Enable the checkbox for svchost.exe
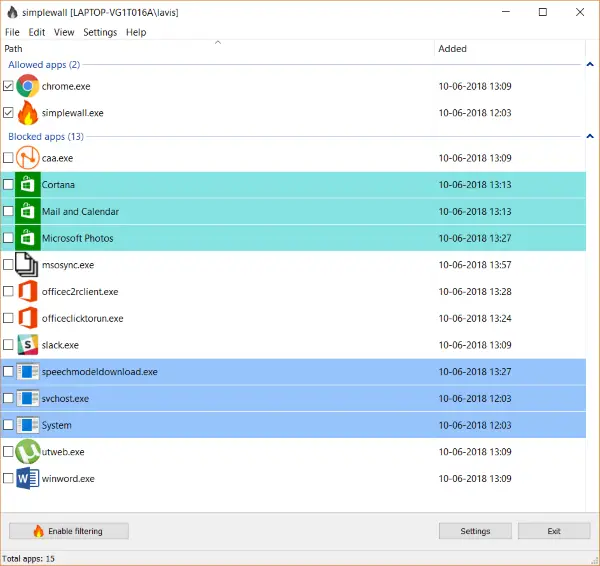The height and width of the screenshot is (566, 600). click(8, 398)
